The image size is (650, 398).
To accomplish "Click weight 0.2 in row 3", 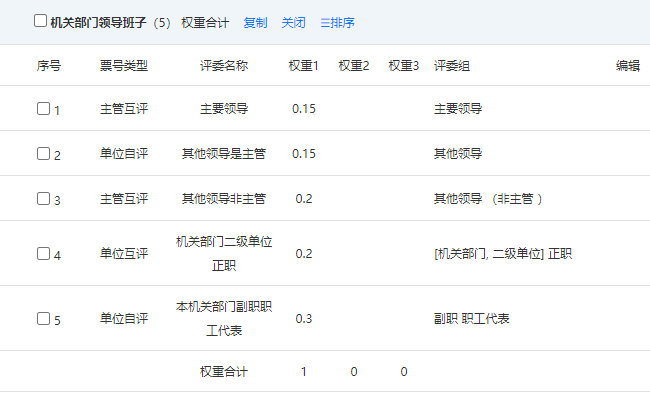I will pos(304,199).
